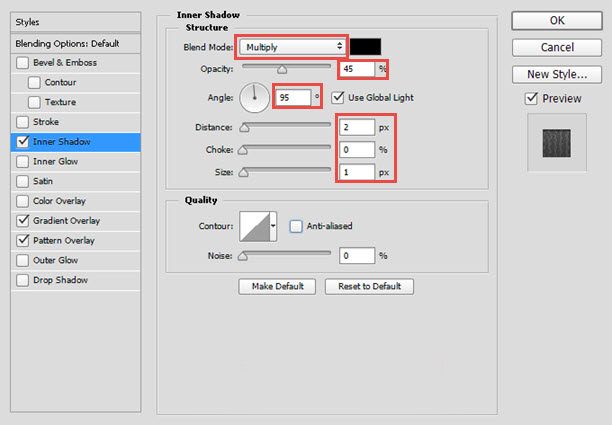Select the Styles header row

[x=76, y=22]
